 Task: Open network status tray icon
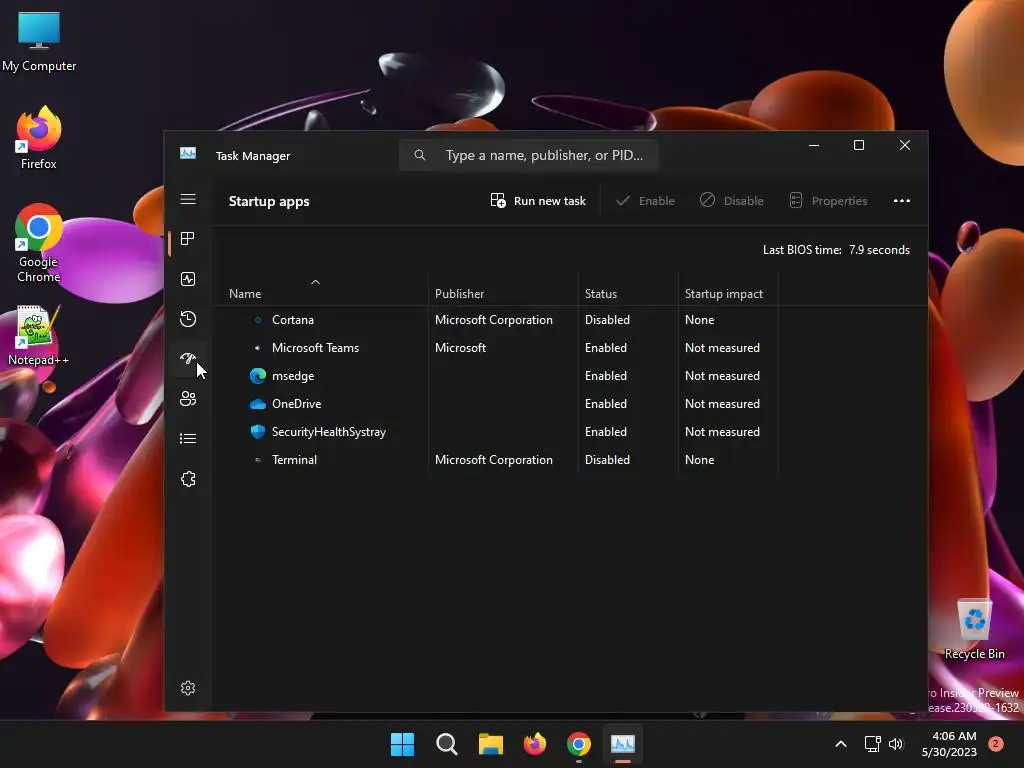pos(872,744)
